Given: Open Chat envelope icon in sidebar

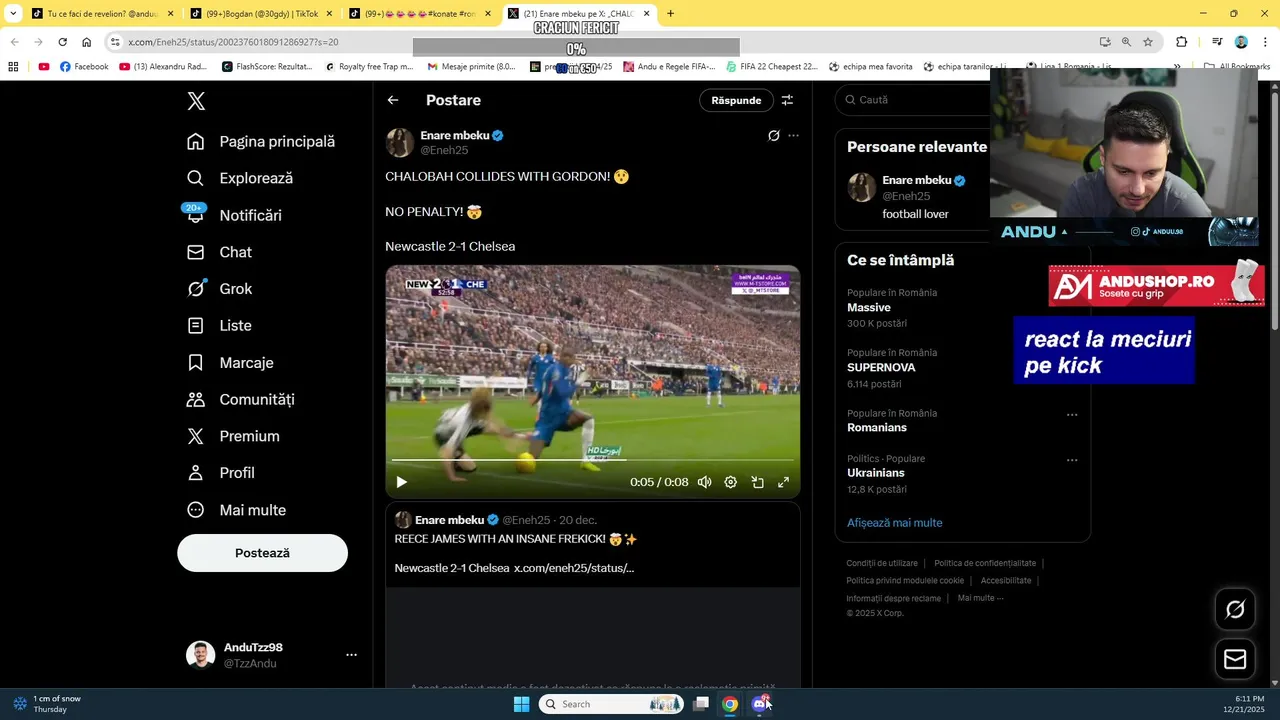Looking at the screenshot, I should pyautogui.click(x=196, y=252).
